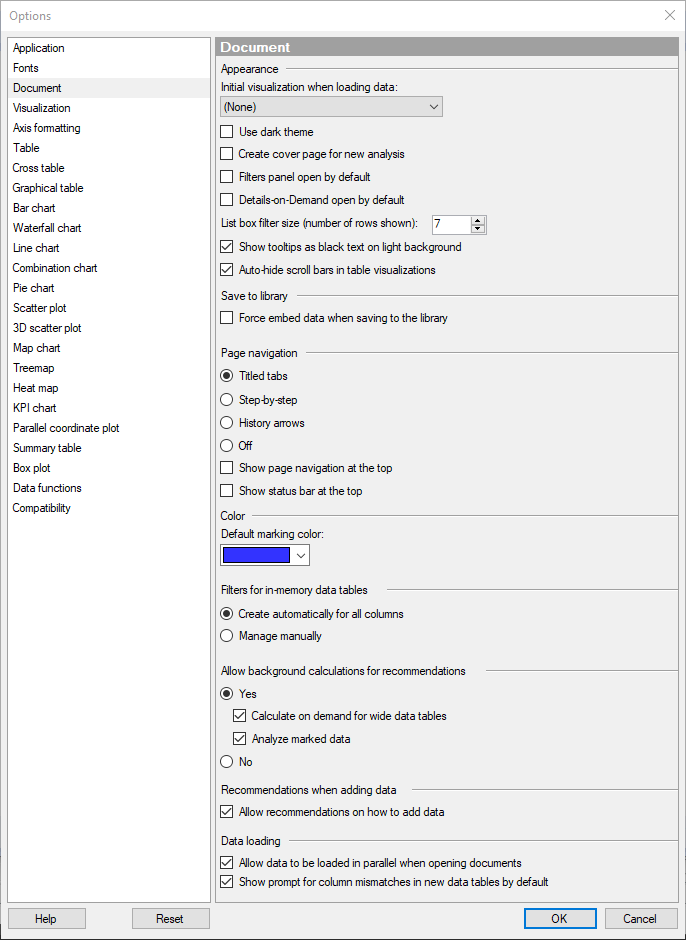This screenshot has height=940, width=686.
Task: Select Manage manually for filters
Action: point(227,636)
